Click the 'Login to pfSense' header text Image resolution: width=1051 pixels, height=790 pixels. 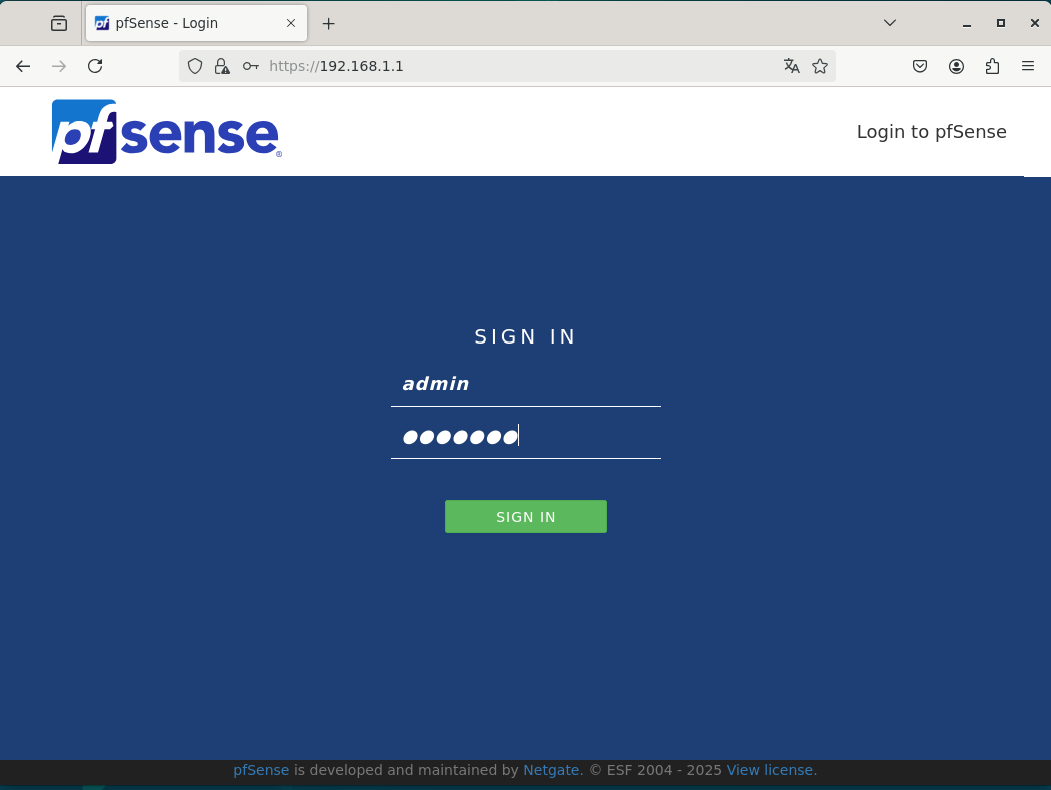pos(932,132)
